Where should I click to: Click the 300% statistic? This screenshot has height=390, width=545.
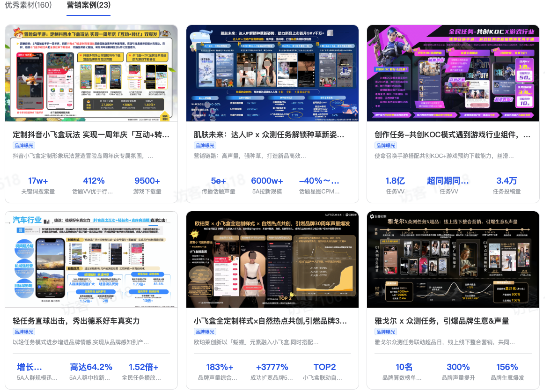tap(458, 367)
